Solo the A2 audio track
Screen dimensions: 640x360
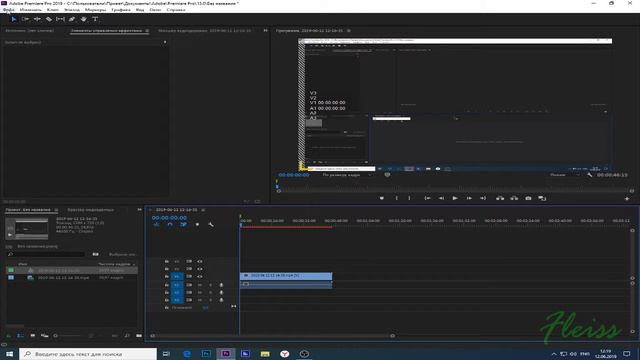point(211,293)
